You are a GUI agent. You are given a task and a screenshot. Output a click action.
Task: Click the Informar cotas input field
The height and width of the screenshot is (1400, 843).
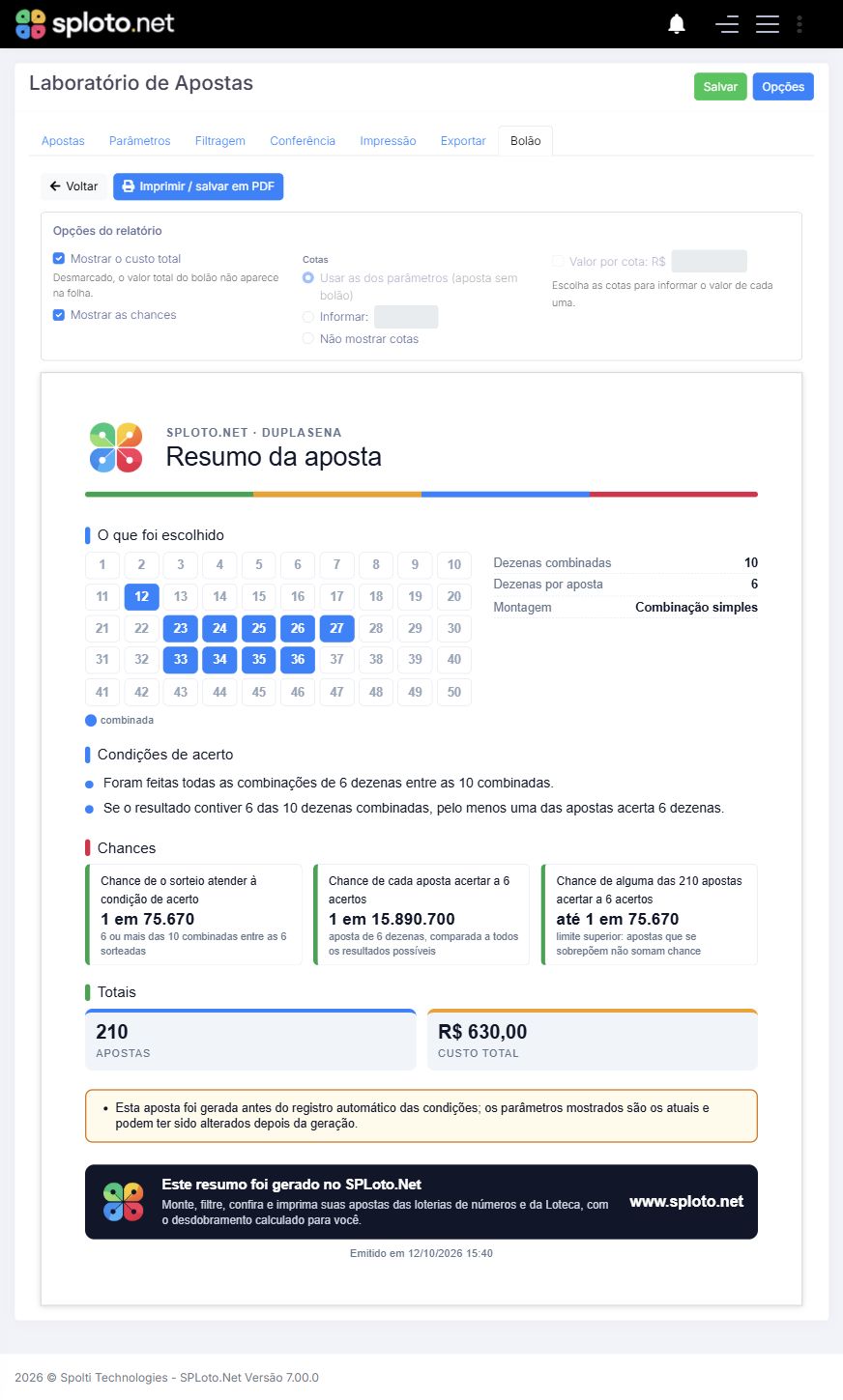(406, 317)
